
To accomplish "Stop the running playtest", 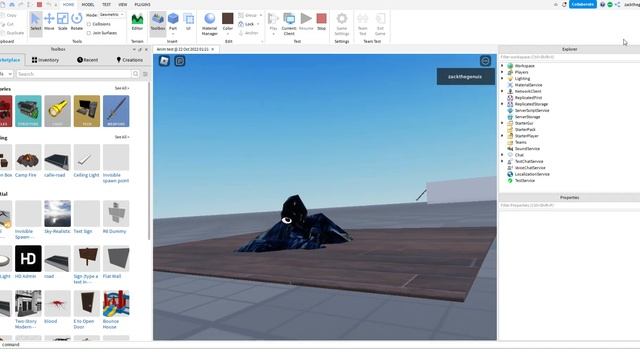I will click(x=321, y=22).
